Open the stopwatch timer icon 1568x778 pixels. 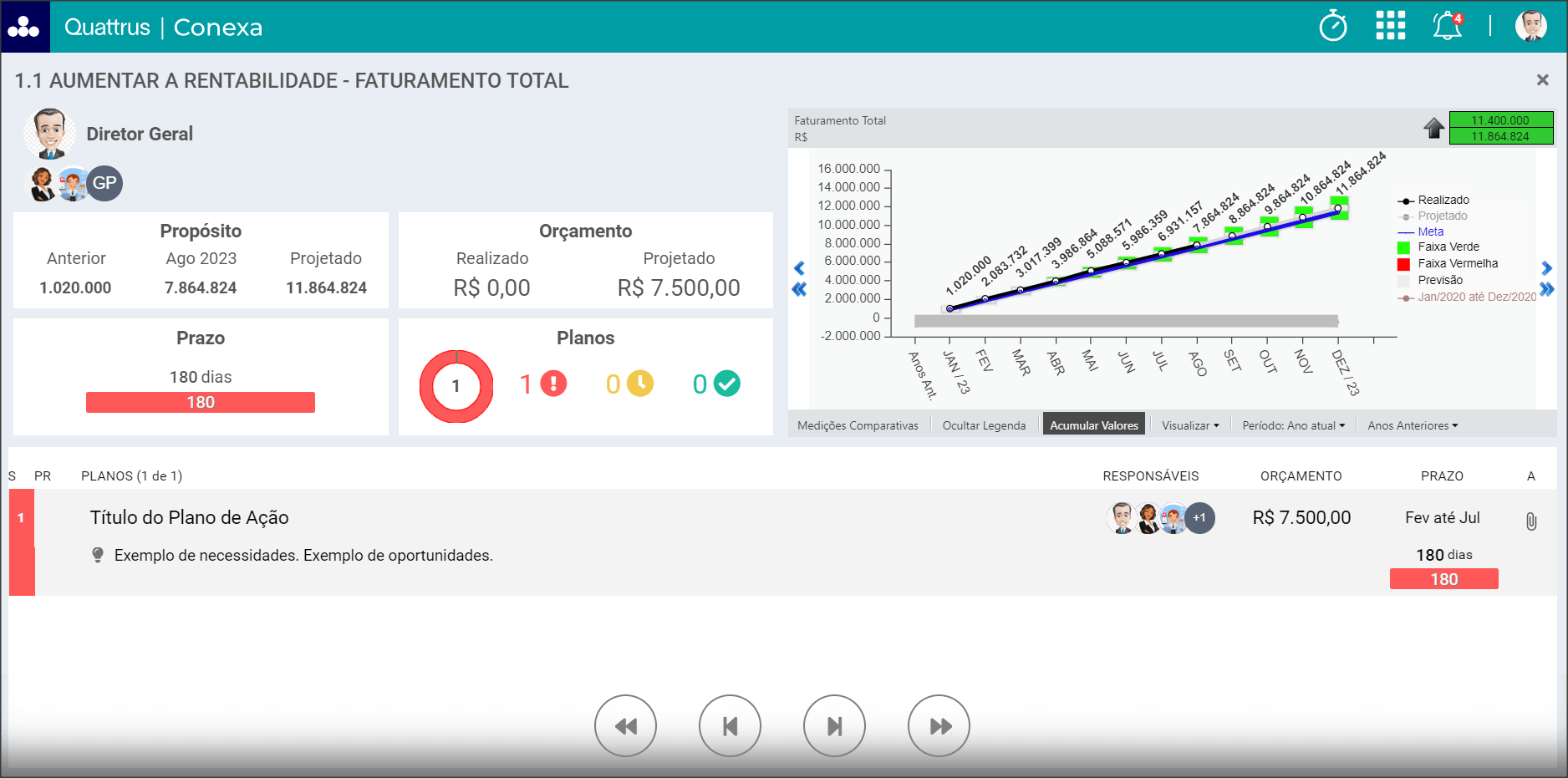click(1332, 26)
